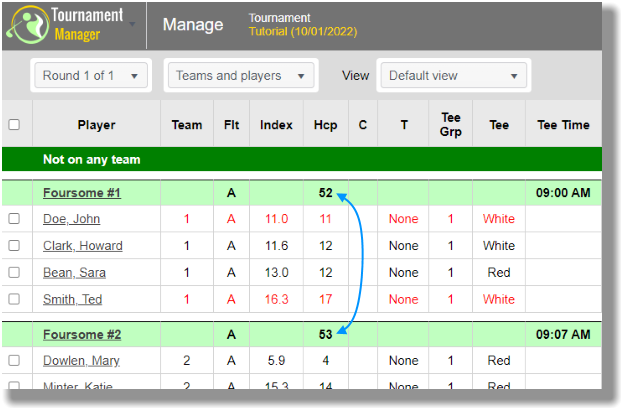Screen dimensions: 621x408
Task: Click the Tutorial (10/01/2022) tournament name
Action: pyautogui.click(x=303, y=31)
